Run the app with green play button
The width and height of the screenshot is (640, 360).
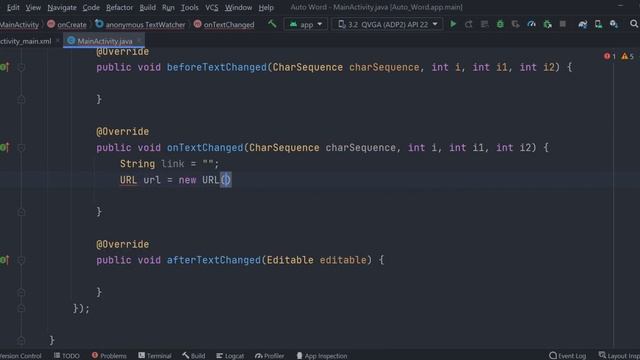453,24
